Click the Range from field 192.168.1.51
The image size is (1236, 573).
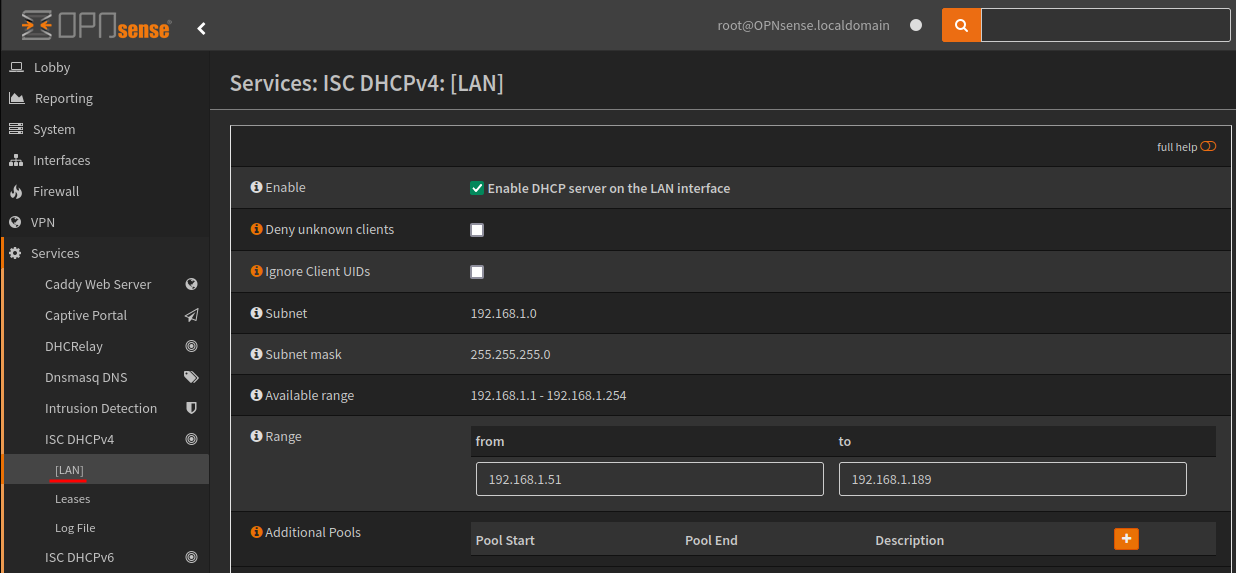(650, 479)
